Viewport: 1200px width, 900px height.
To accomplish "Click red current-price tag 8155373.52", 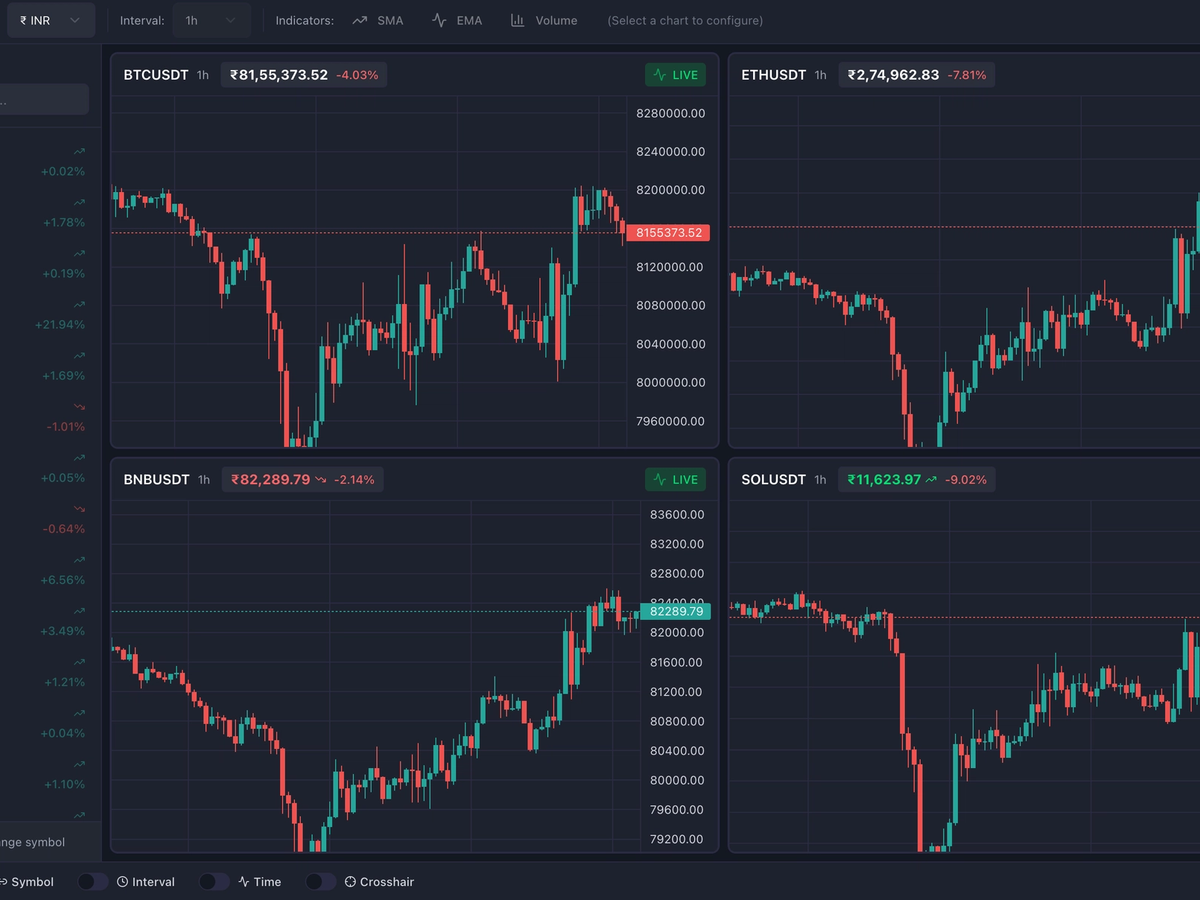I will tap(668, 233).
